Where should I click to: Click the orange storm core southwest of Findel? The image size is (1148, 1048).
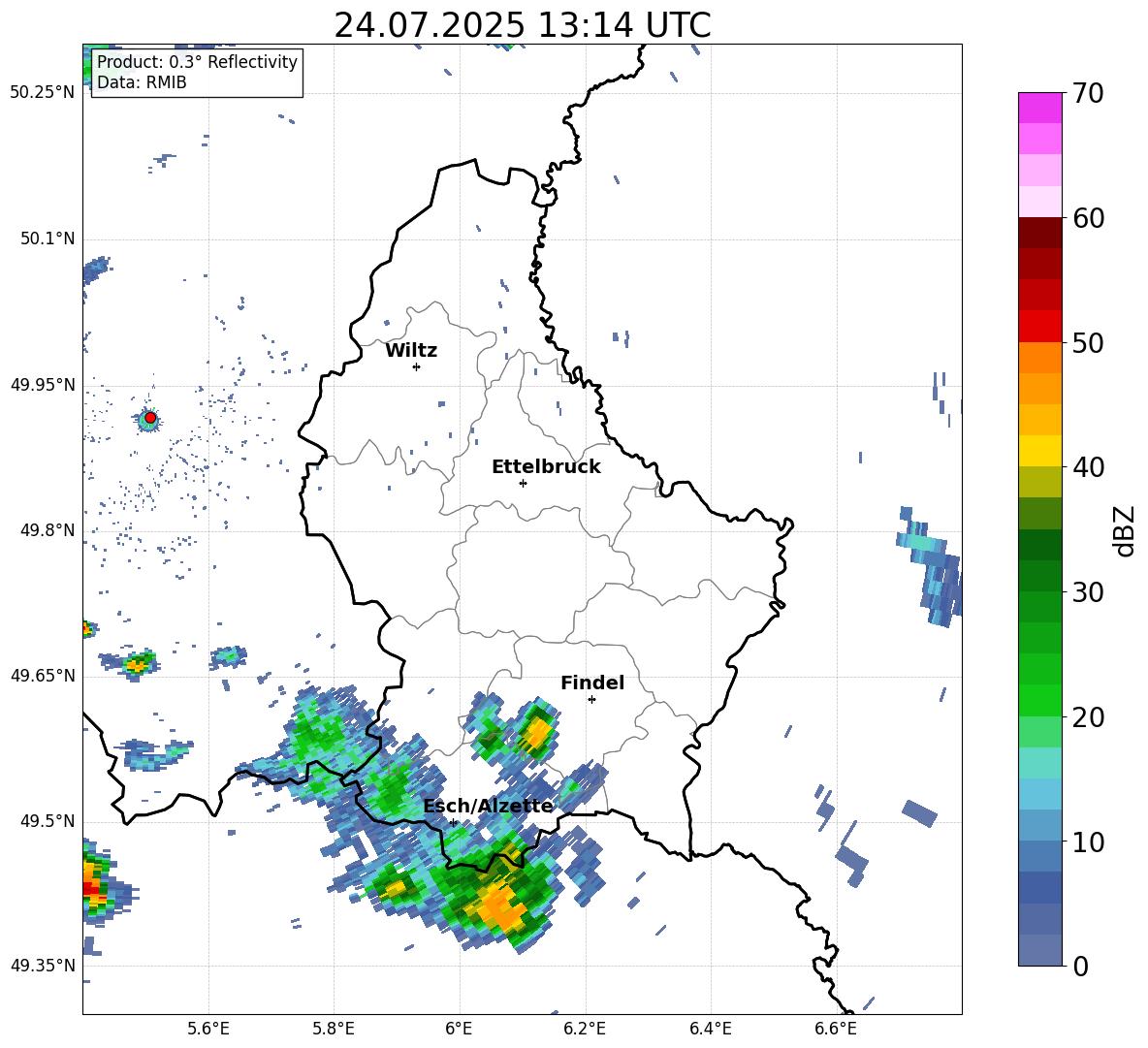[x=537, y=731]
